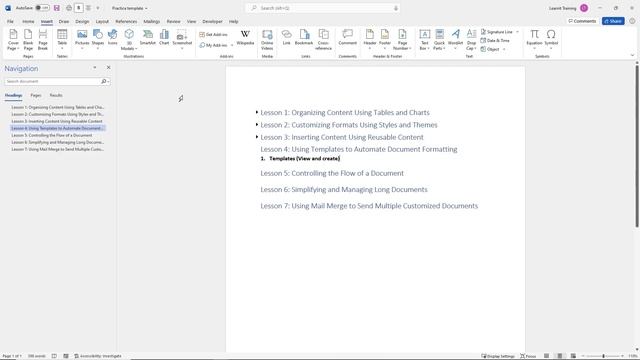Open the Footer gallery
640x360 pixels.
coord(385,40)
